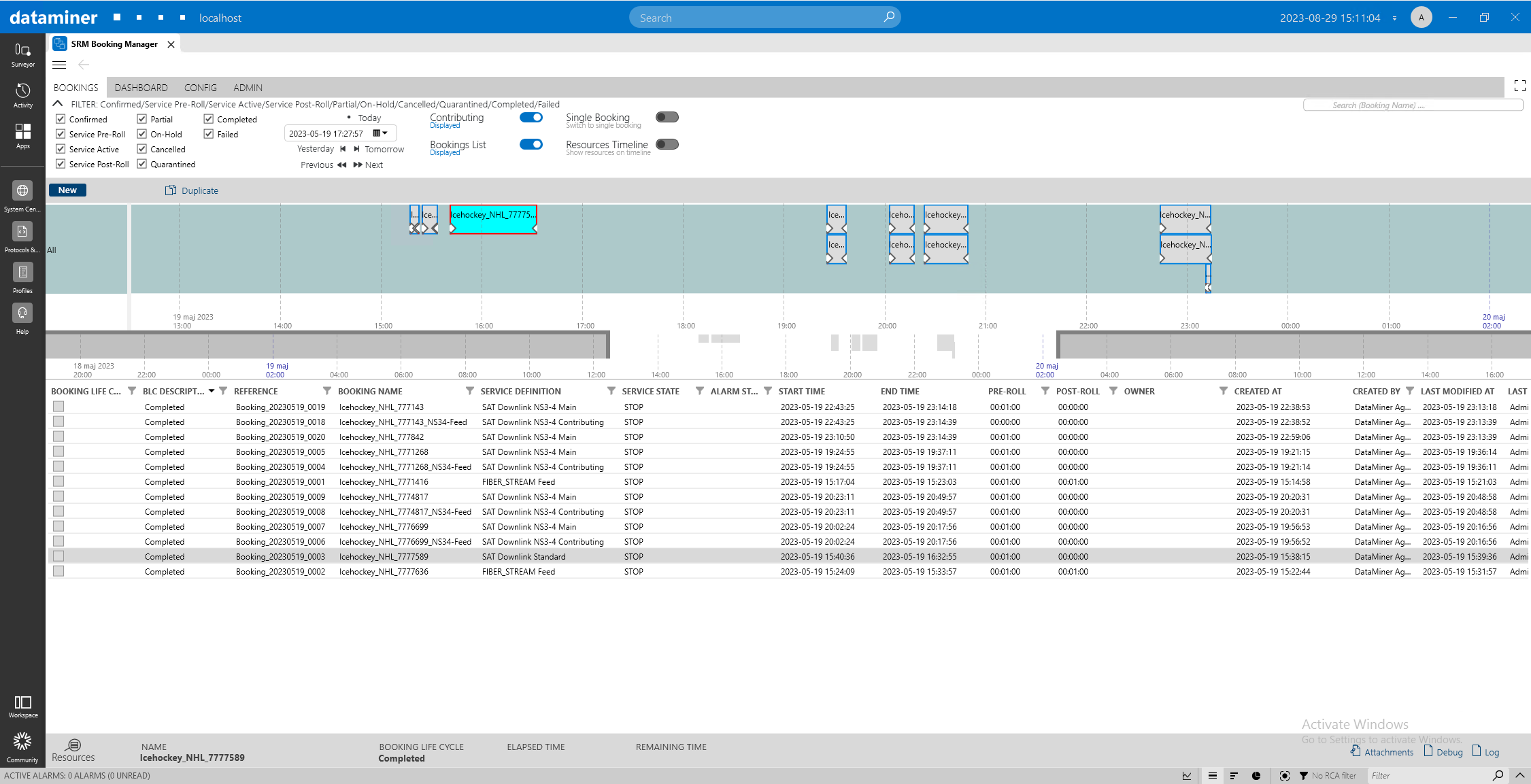Open Booking Life Cycle column filter

pos(132,391)
